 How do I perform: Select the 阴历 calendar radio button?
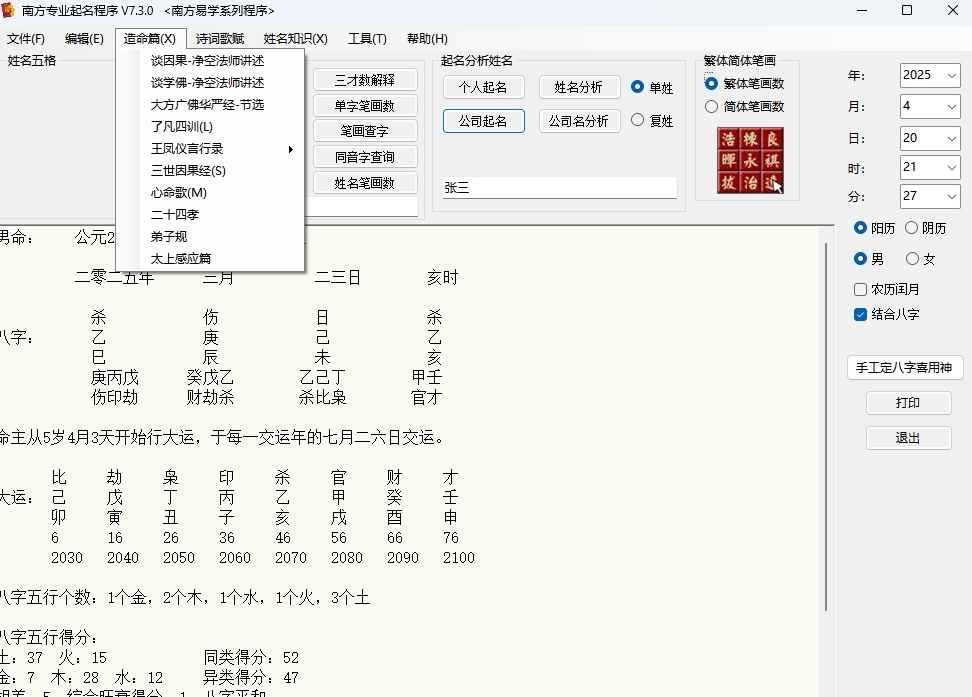911,228
